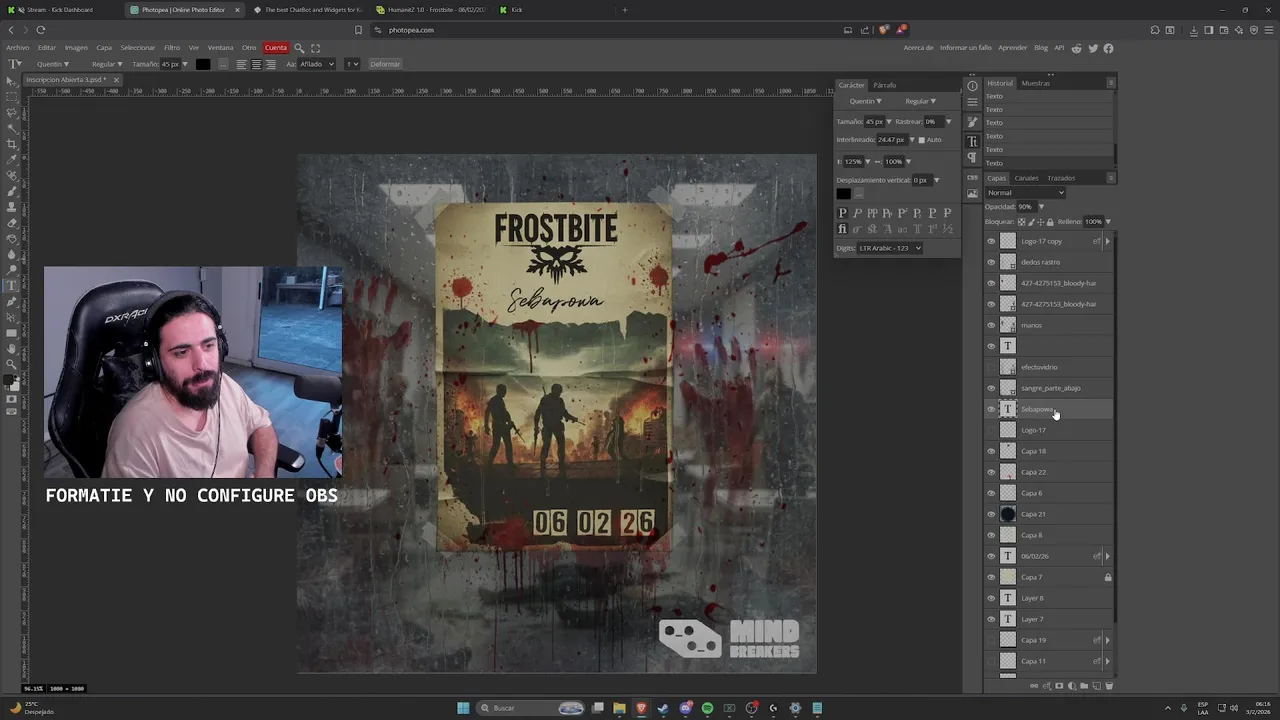Open the Info side panel icon
This screenshot has width=1280, height=720.
(x=972, y=86)
